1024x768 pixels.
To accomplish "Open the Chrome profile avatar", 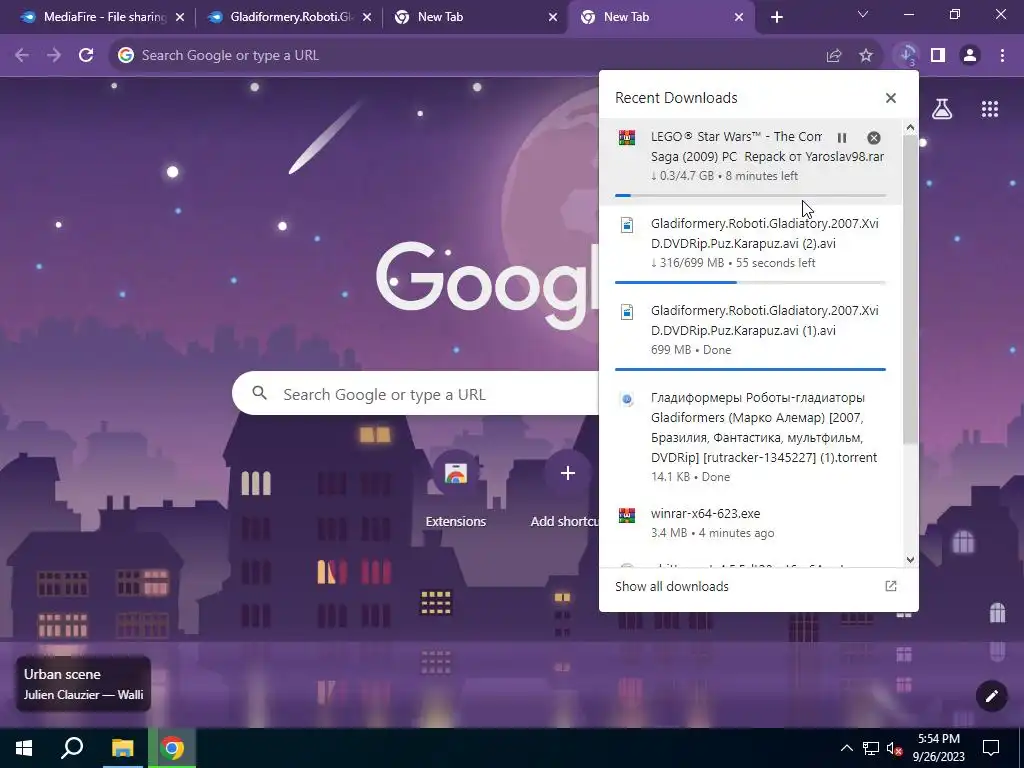I will pos(970,56).
